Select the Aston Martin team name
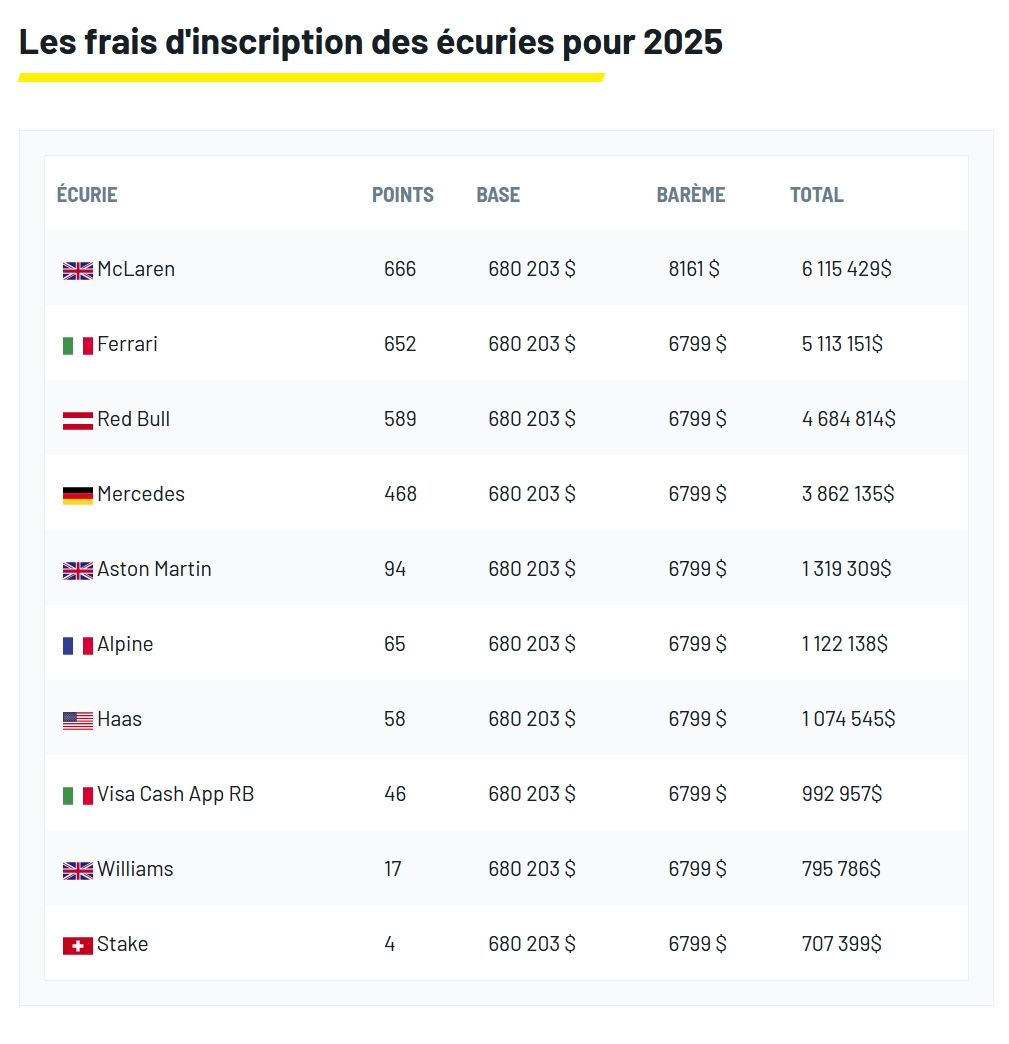Screen dimensions: 1009x1044 154,569
